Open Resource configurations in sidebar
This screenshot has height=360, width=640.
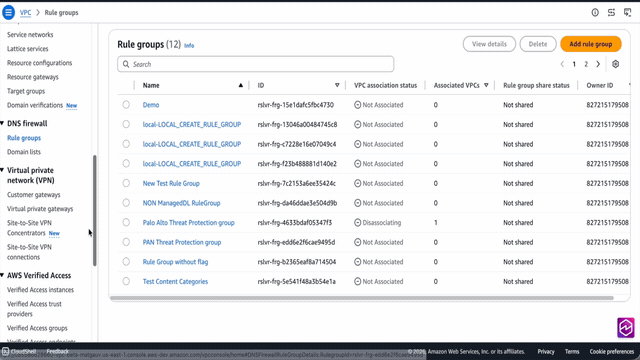point(39,63)
